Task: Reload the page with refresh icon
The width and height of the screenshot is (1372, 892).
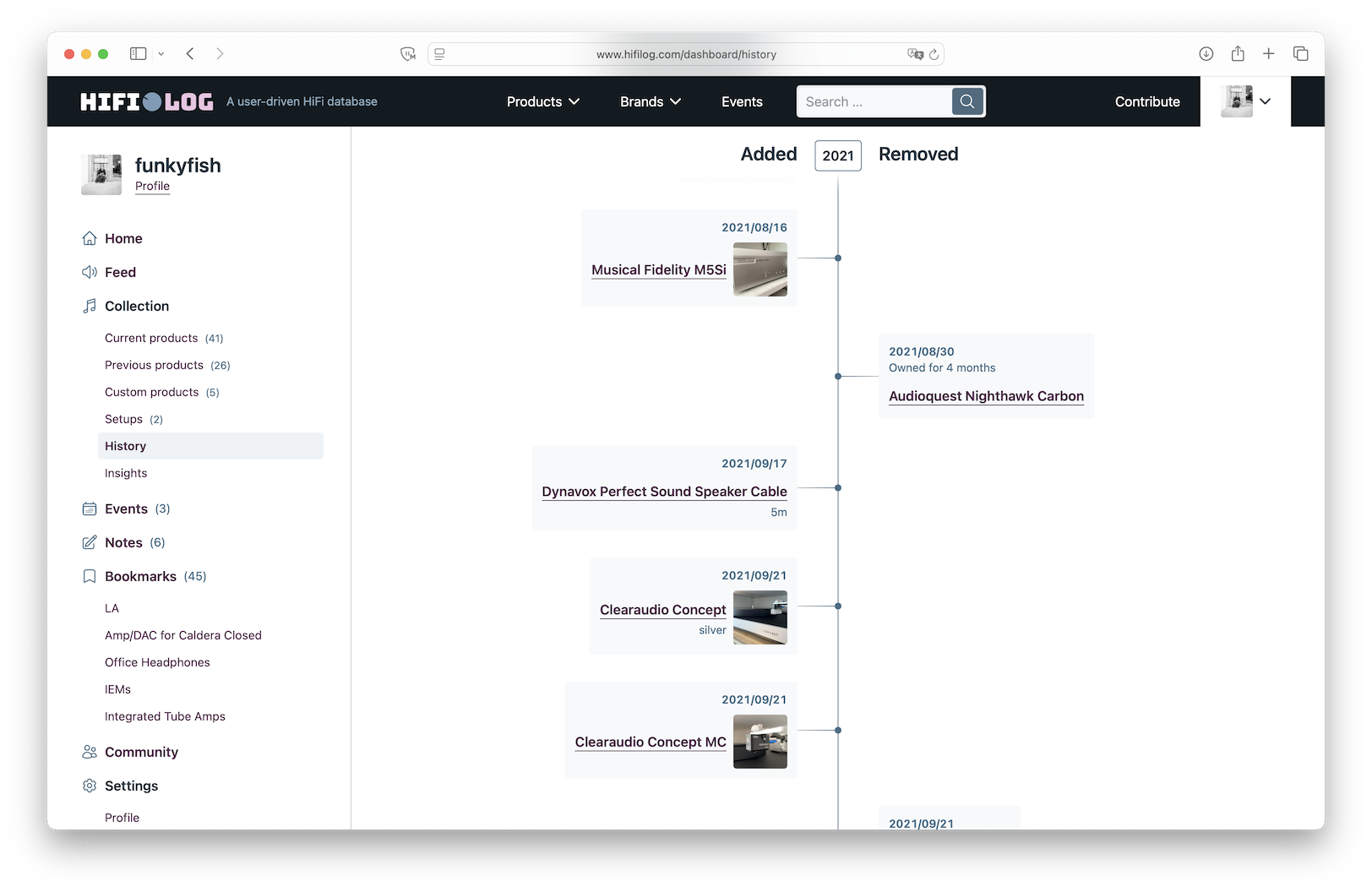Action: (x=934, y=54)
